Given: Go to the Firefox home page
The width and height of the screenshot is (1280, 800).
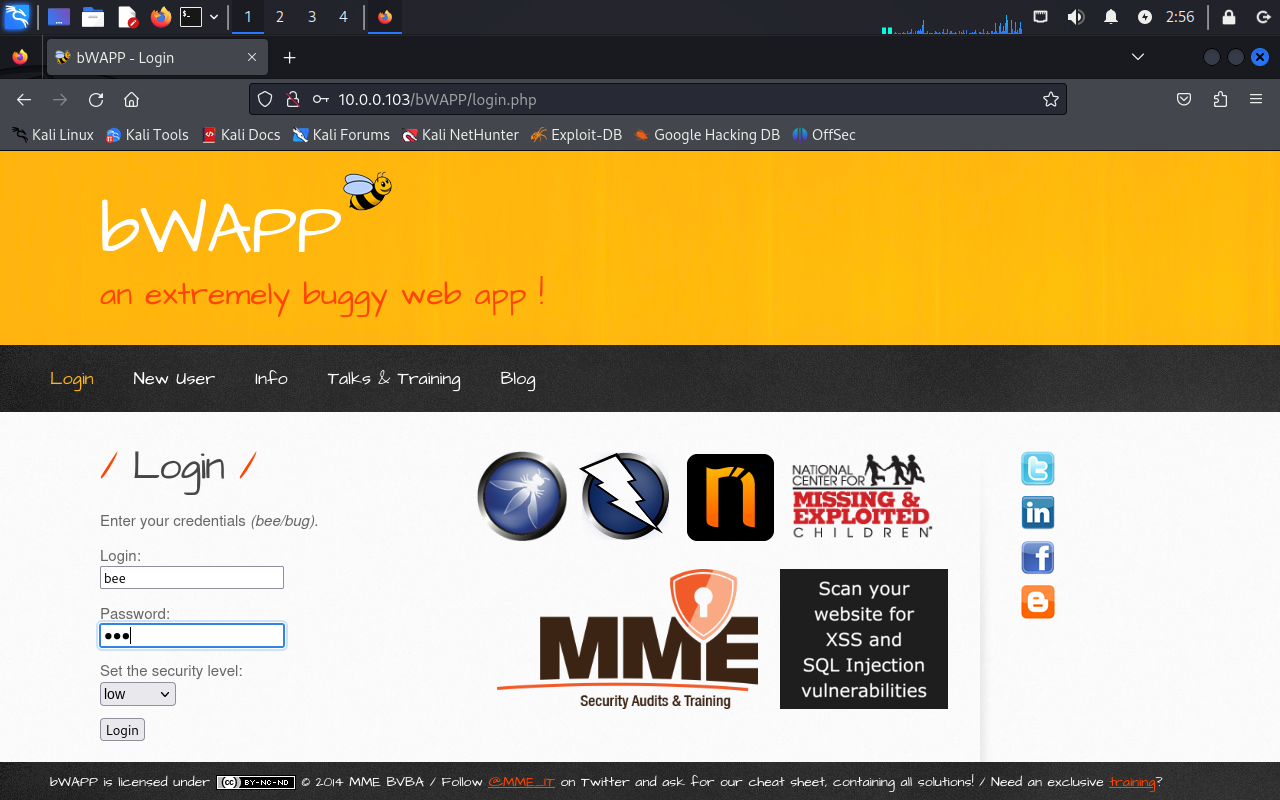Looking at the screenshot, I should pos(131,99).
